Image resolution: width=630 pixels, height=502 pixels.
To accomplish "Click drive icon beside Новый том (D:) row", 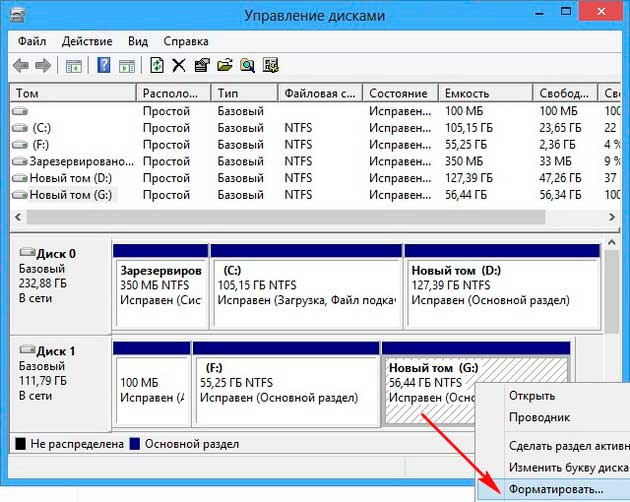I will 20,178.
